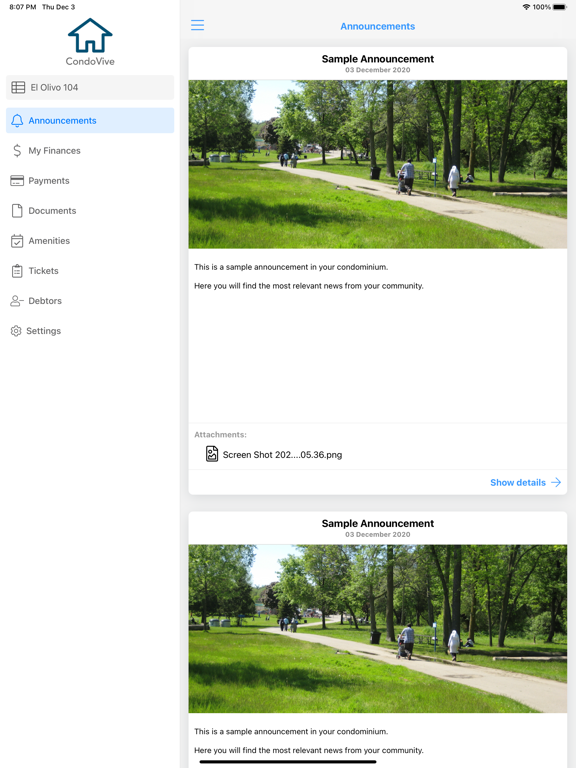View the Debtors list
The image size is (576, 768).
[90, 301]
